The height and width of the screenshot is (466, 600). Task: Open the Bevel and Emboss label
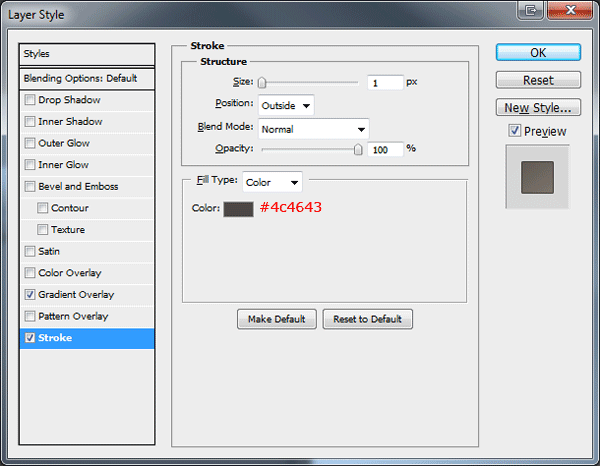(78, 186)
